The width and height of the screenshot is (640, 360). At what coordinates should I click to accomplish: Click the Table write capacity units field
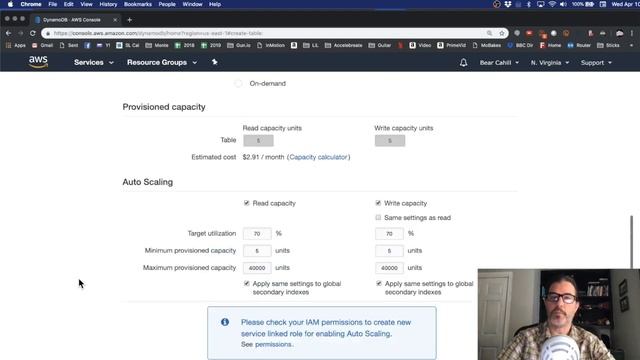pyautogui.click(x=390, y=140)
